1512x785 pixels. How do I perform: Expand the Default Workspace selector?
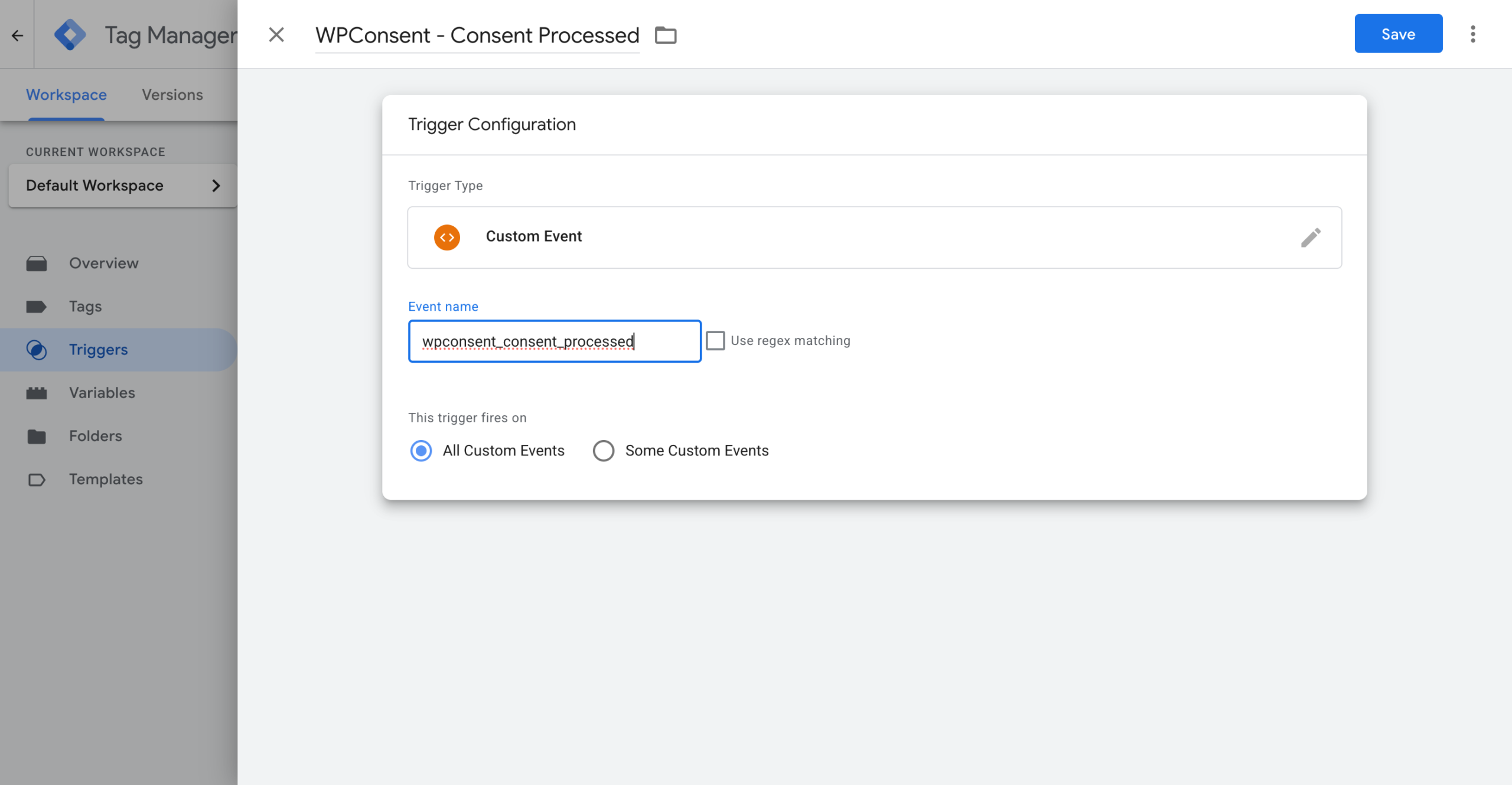[122, 185]
